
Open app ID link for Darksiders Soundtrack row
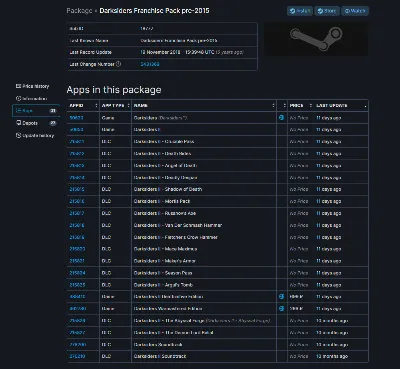click(x=77, y=345)
